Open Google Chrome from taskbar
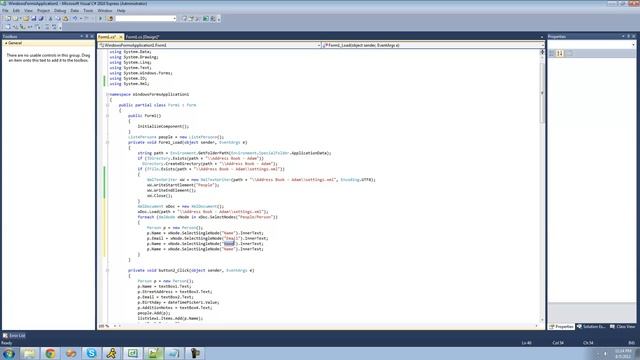The image size is (640, 360). coord(50,353)
